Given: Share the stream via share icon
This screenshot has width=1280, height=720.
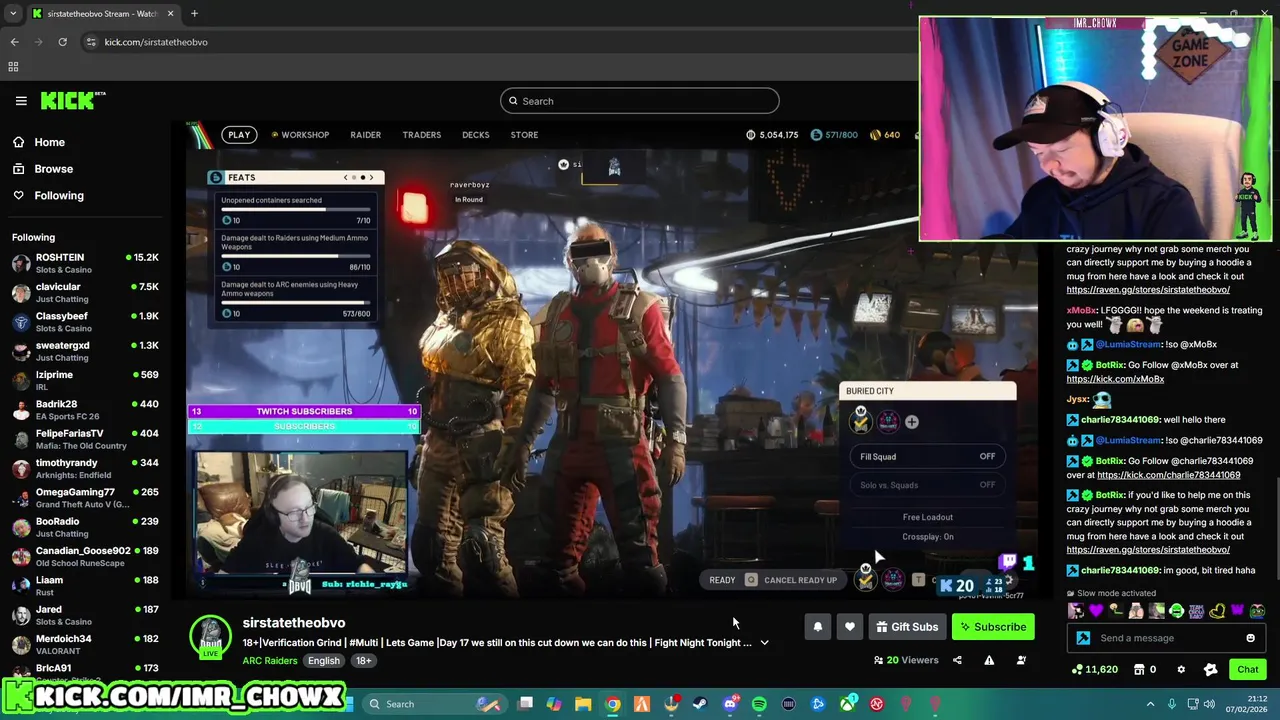Looking at the screenshot, I should [957, 660].
